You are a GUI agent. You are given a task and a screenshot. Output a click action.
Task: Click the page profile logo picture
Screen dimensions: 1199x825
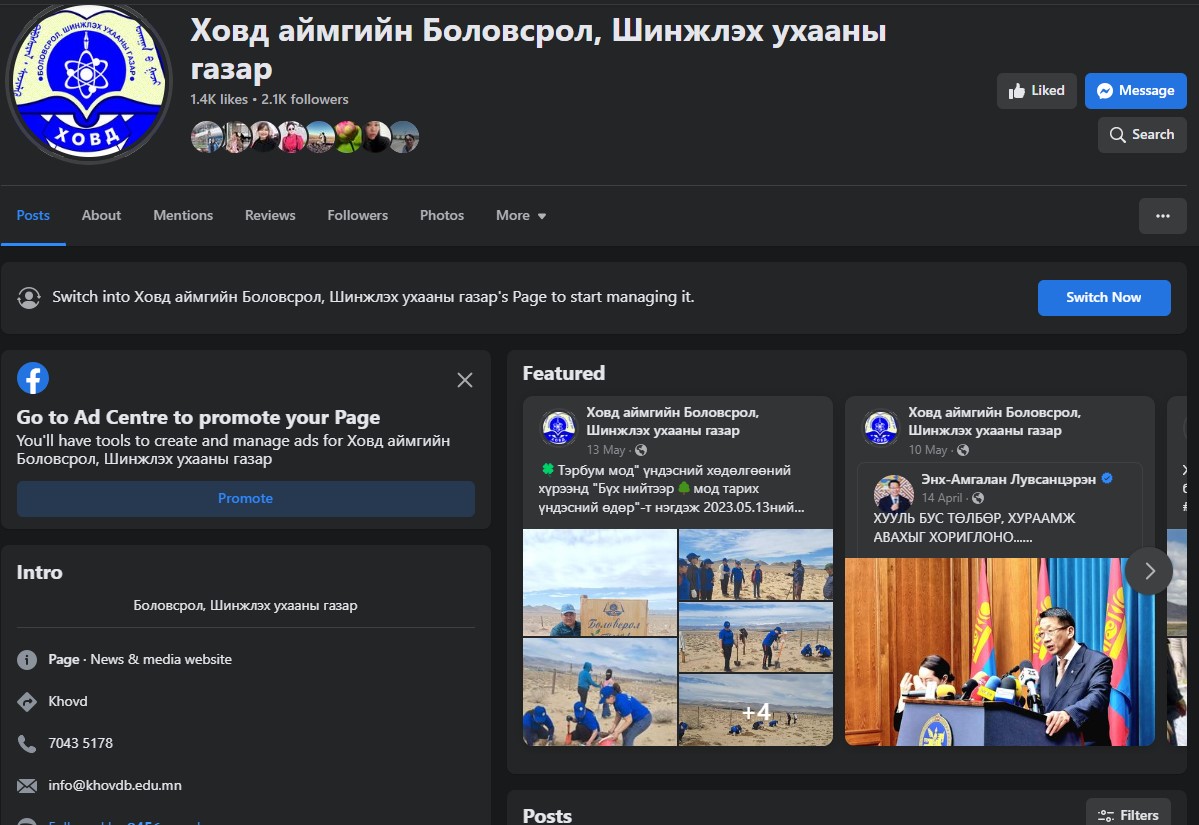coord(88,82)
